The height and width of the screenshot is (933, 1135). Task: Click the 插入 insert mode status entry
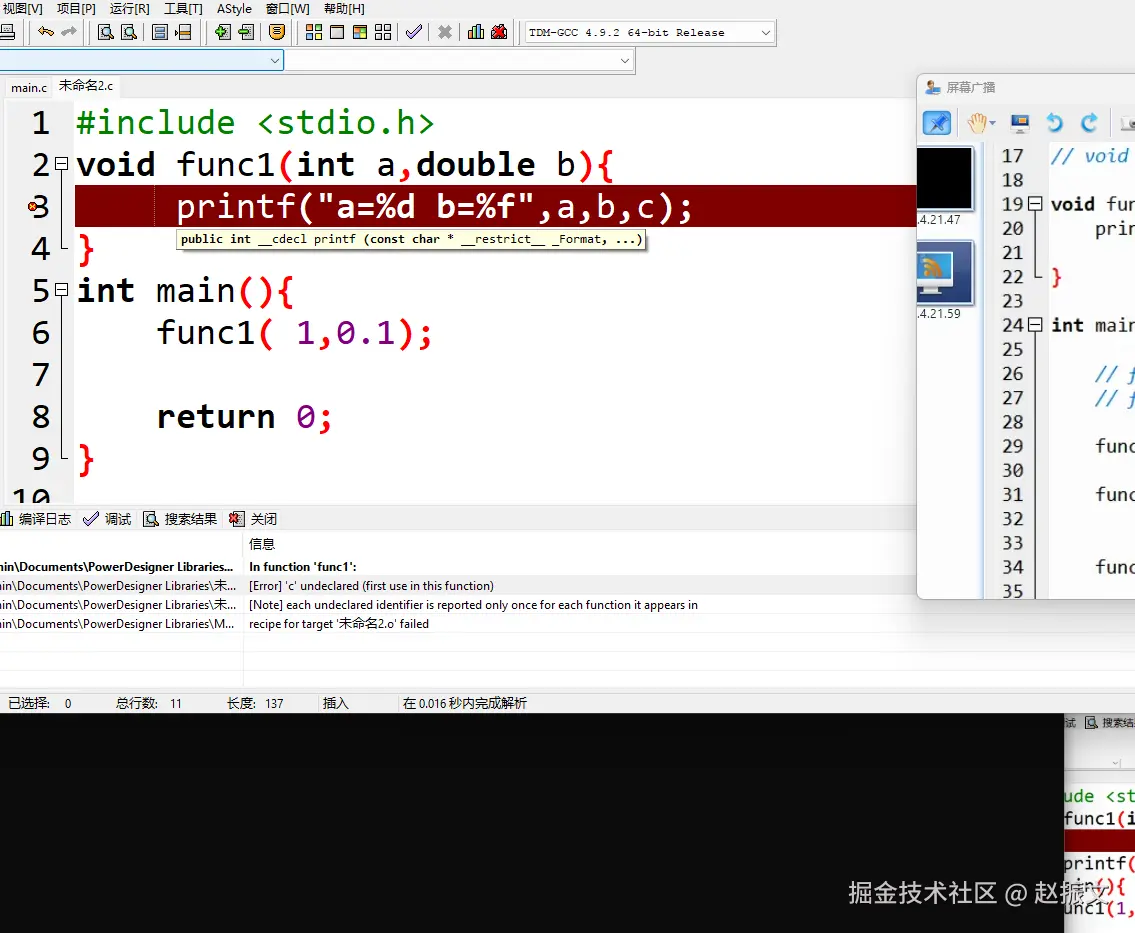point(335,703)
